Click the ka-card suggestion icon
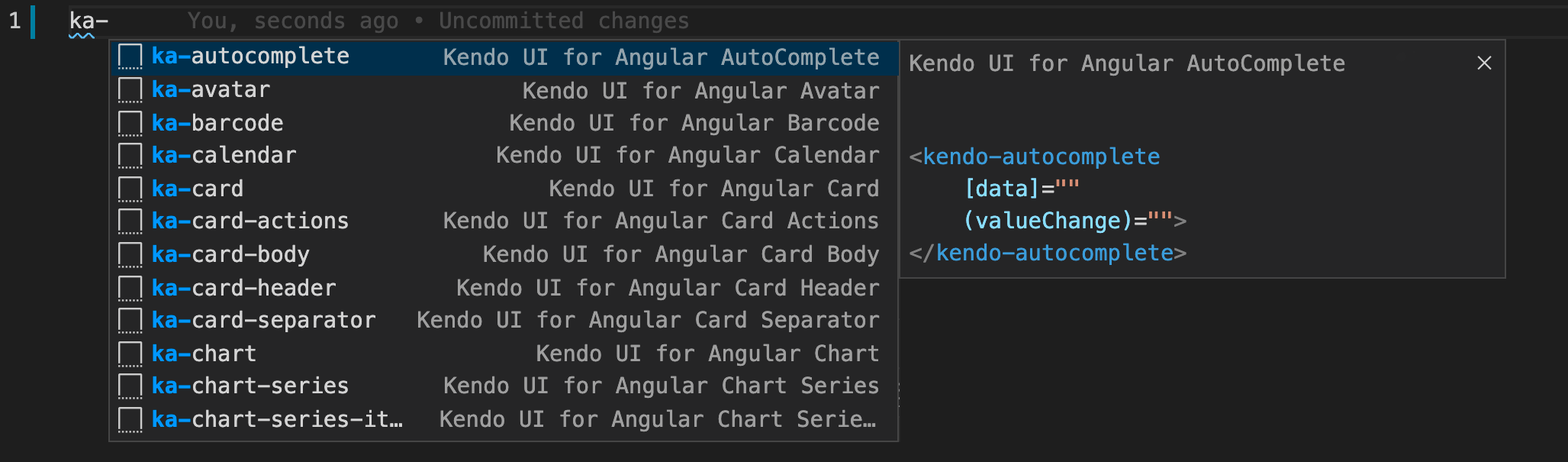Screen dimensions: 1568x462 tap(130, 188)
